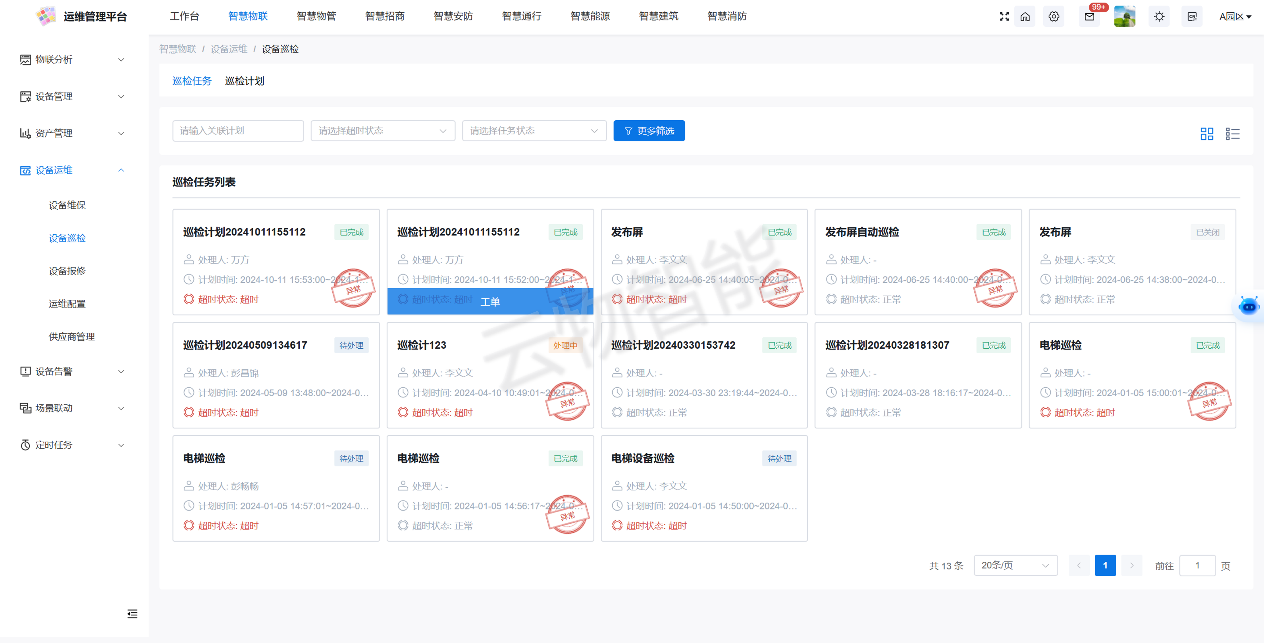Image resolution: width=1264 pixels, height=643 pixels.
Task: Expand 设备告警 menu chevron
Action: click(x=121, y=371)
